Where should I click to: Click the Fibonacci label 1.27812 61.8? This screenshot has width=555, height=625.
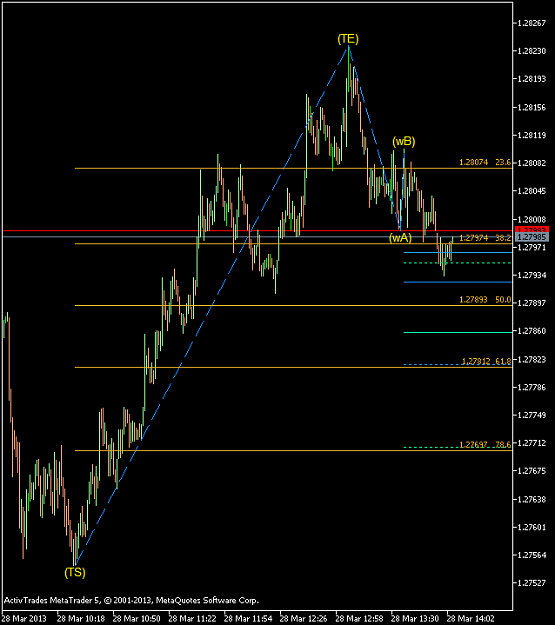(486, 361)
